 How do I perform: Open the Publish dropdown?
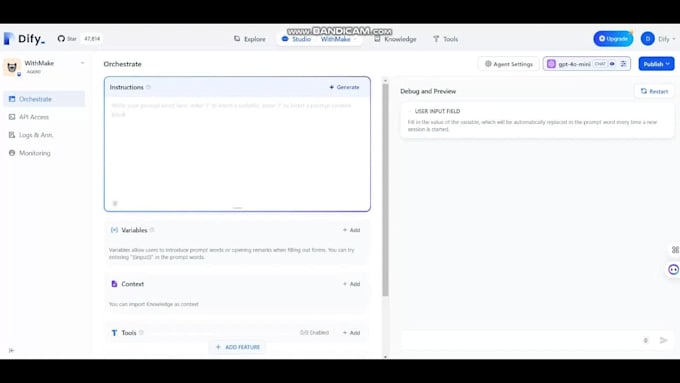(x=657, y=64)
